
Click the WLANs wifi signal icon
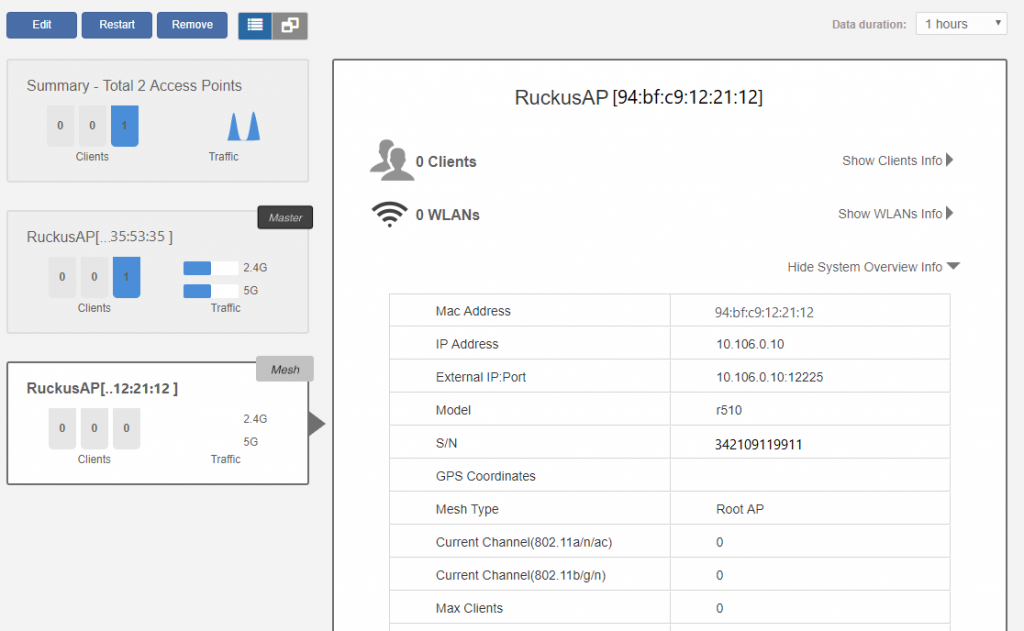389,214
